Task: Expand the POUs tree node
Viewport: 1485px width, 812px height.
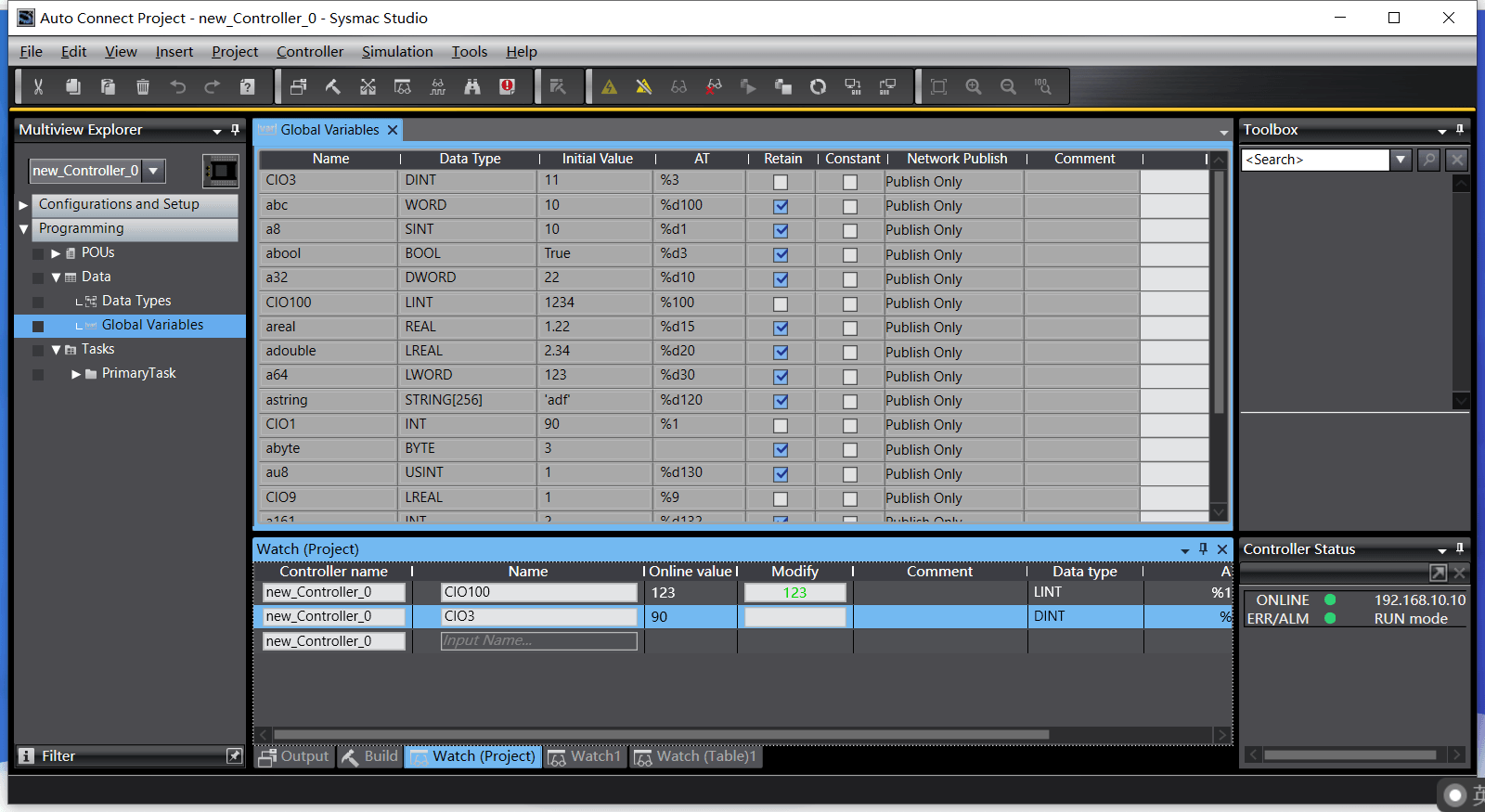Action: pos(56,253)
